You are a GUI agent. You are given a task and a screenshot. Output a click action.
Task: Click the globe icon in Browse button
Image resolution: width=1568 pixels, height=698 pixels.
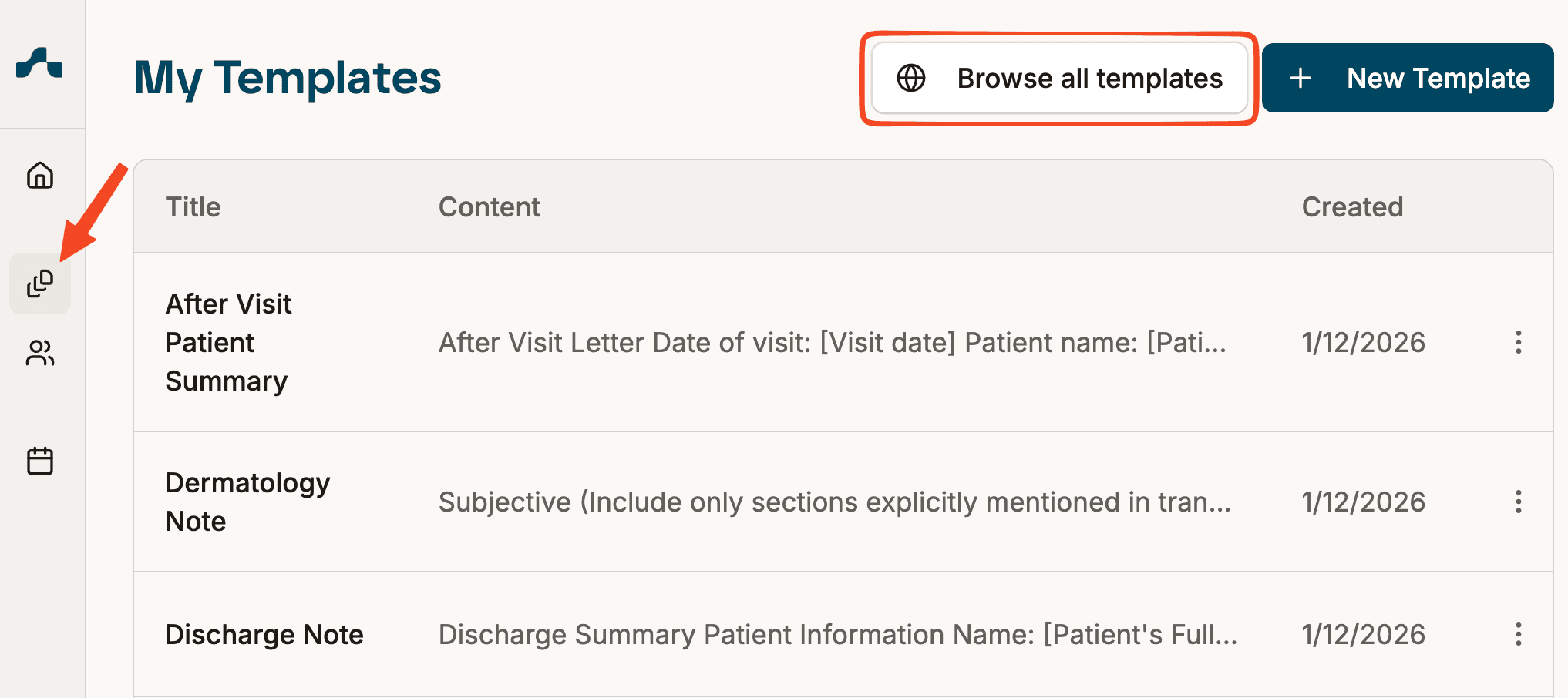(x=911, y=78)
